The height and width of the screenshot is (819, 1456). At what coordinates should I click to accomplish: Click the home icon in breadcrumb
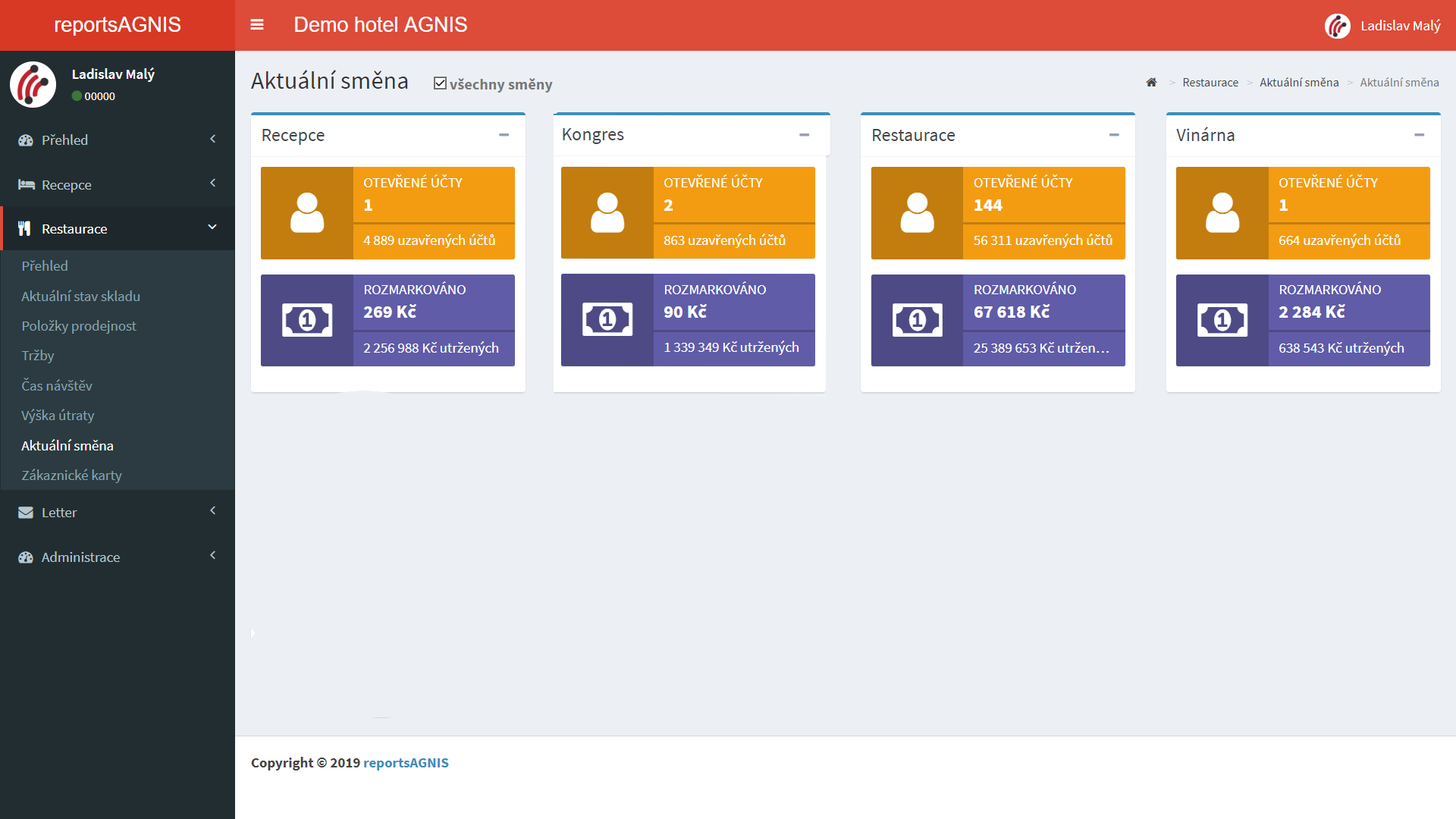[1151, 82]
